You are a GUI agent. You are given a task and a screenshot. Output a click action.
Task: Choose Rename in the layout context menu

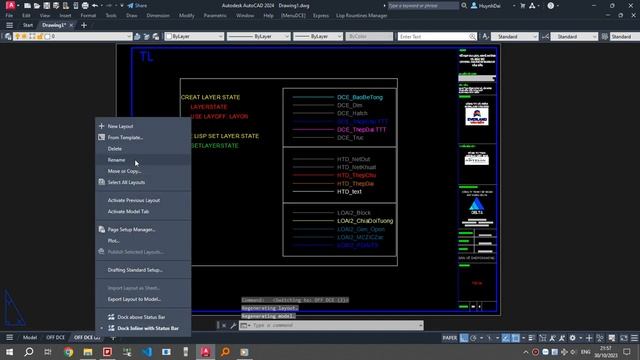tap(143, 160)
